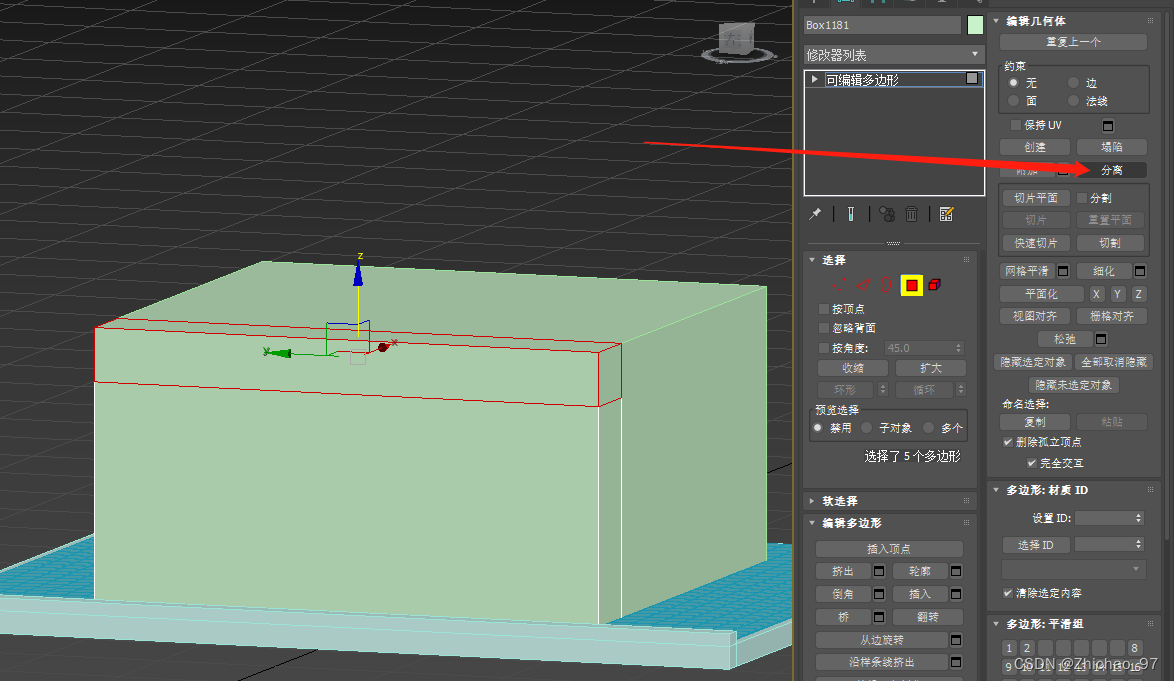Screen dimensions: 1174x681
Task: Open the material ID name dropdown
Action: point(1073,569)
